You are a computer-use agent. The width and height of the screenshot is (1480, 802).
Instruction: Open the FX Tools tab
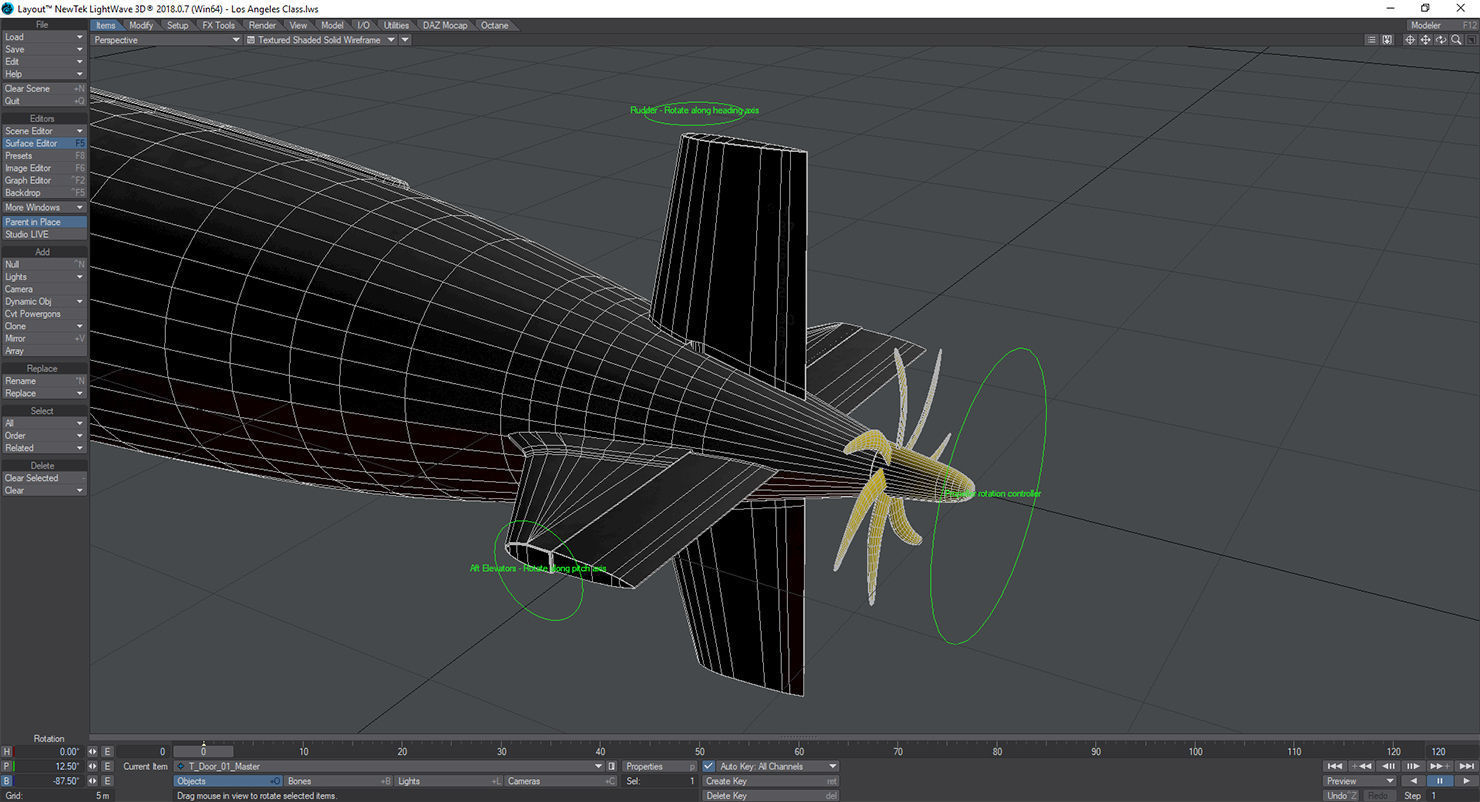219,25
